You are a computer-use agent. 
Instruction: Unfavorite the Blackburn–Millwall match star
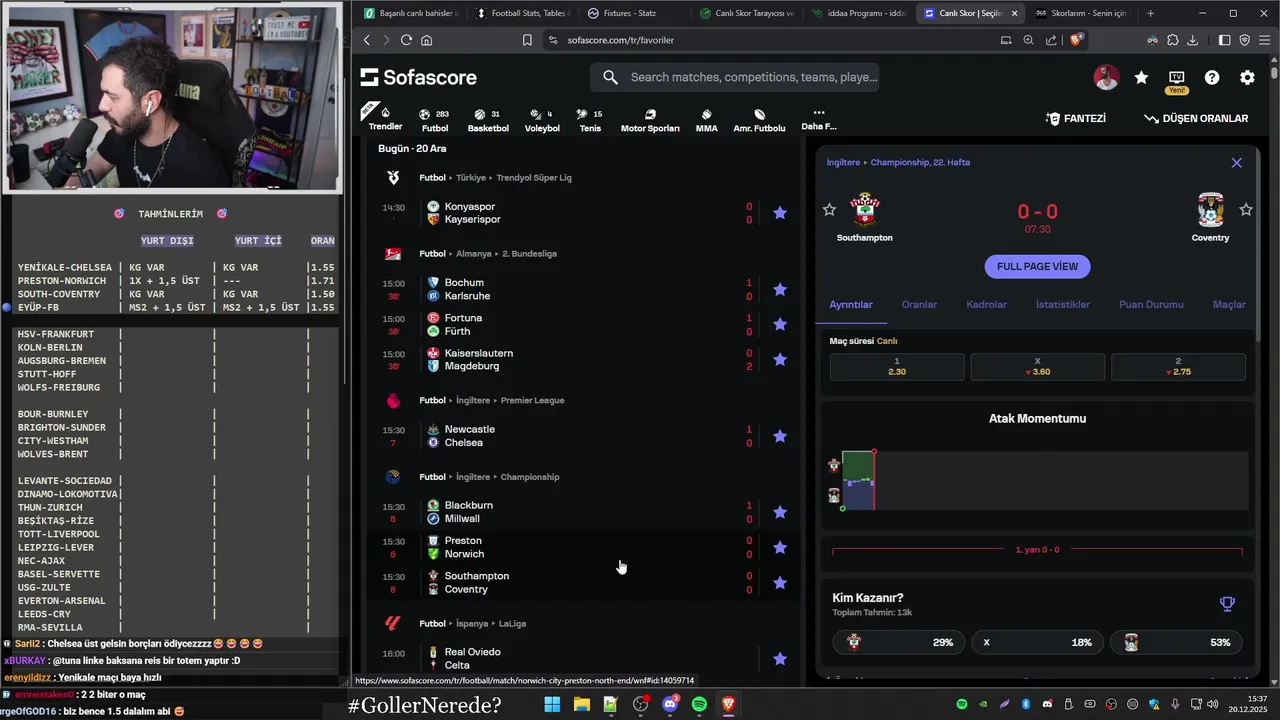(x=780, y=512)
